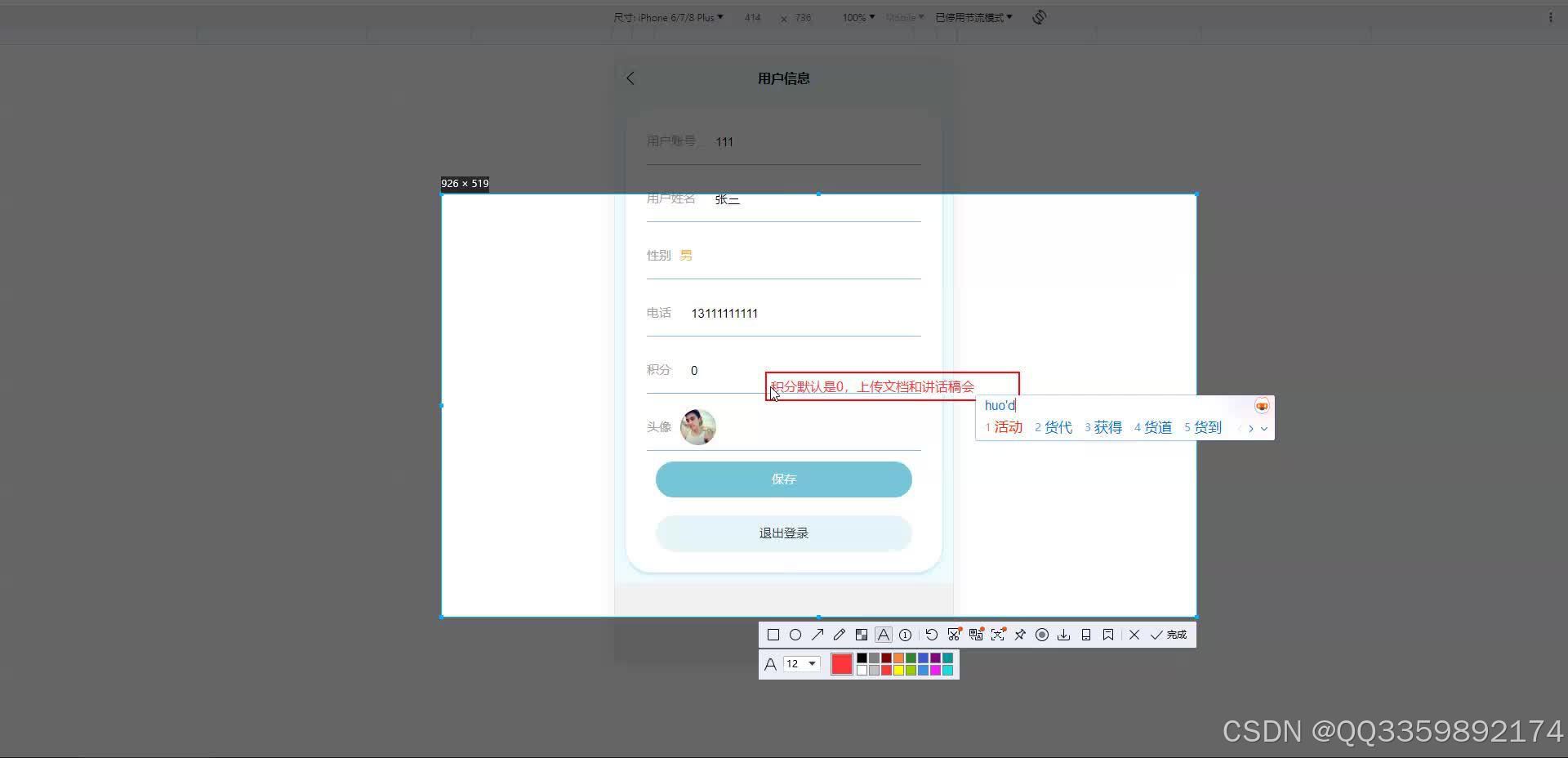This screenshot has width=1568, height=758.
Task: Click the 保存 save button
Action: click(x=784, y=479)
